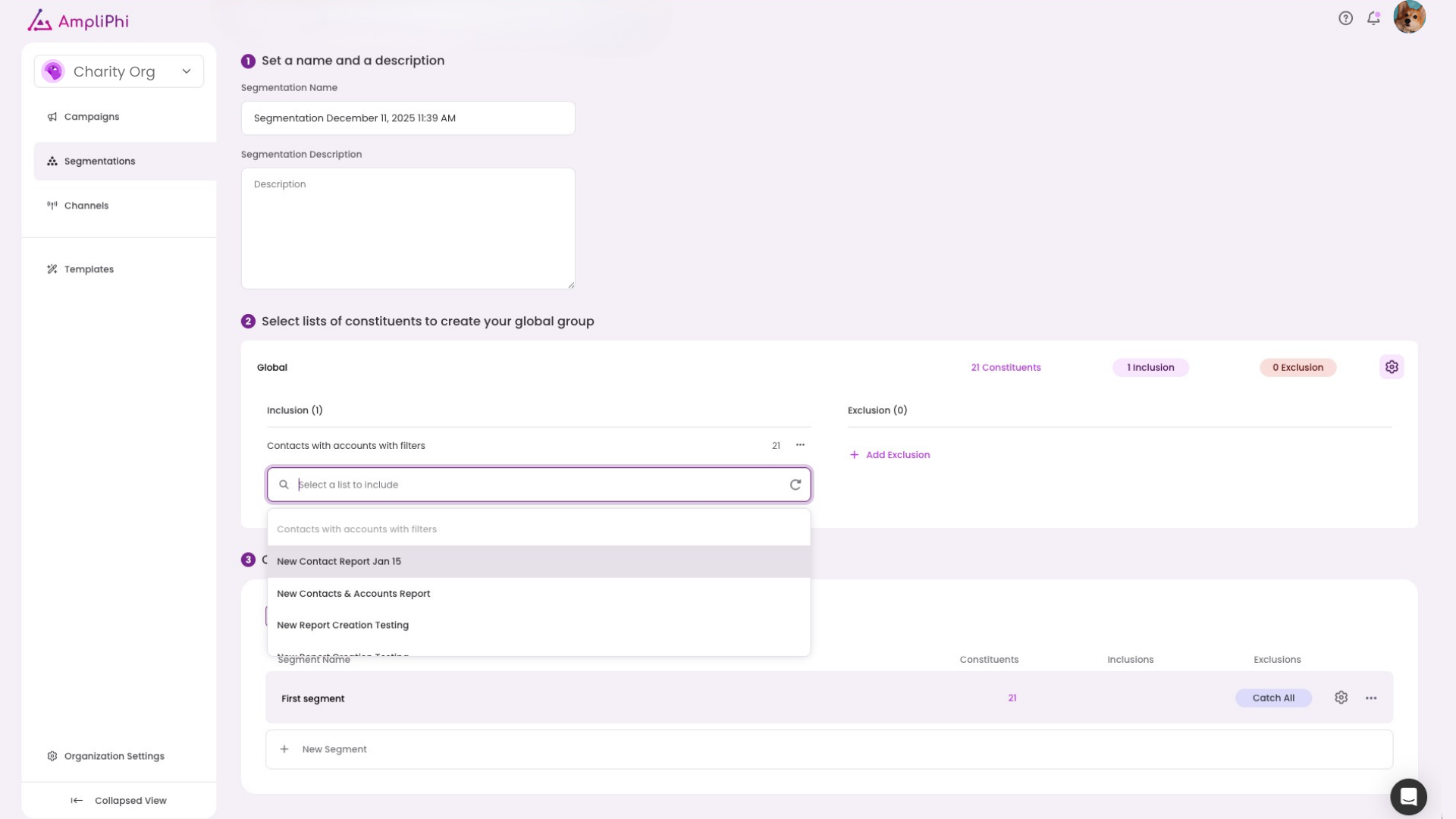Viewport: 1456px width, 819px height.
Task: Click the refresh icon in list search
Action: (x=795, y=485)
